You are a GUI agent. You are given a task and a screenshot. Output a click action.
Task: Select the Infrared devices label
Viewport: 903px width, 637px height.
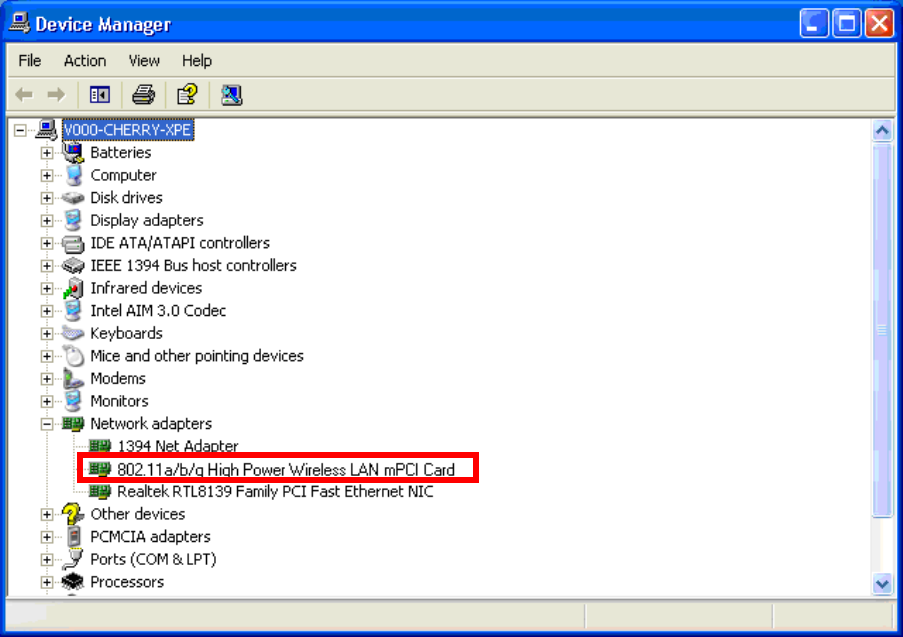[x=146, y=288]
